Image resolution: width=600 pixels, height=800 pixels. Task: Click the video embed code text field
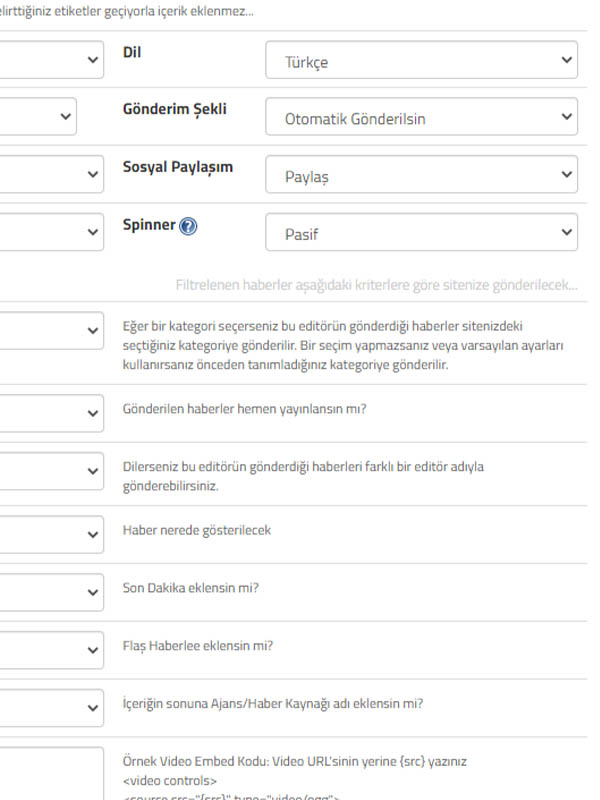[50, 773]
